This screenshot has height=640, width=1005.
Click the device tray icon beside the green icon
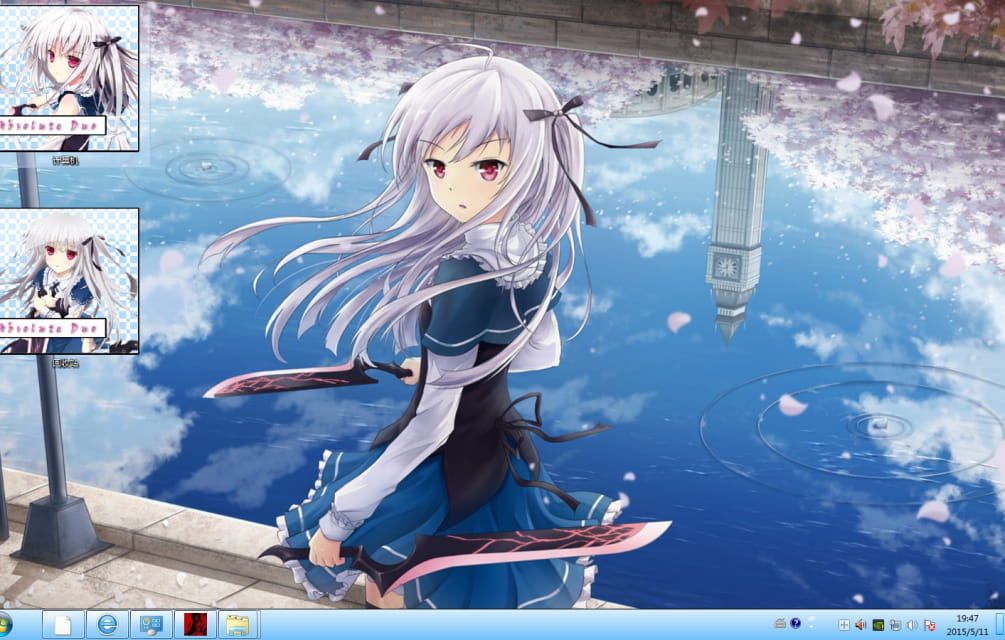click(x=897, y=624)
